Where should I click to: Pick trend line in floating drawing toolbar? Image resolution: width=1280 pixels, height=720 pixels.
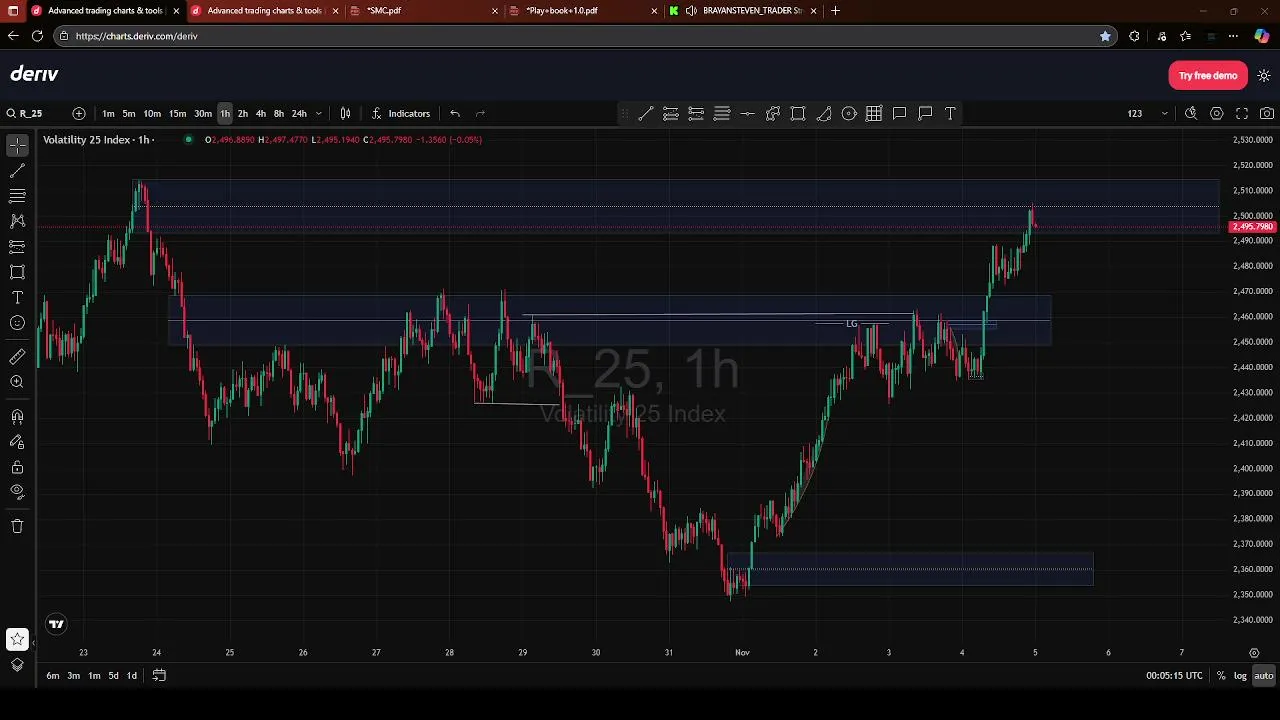(646, 113)
